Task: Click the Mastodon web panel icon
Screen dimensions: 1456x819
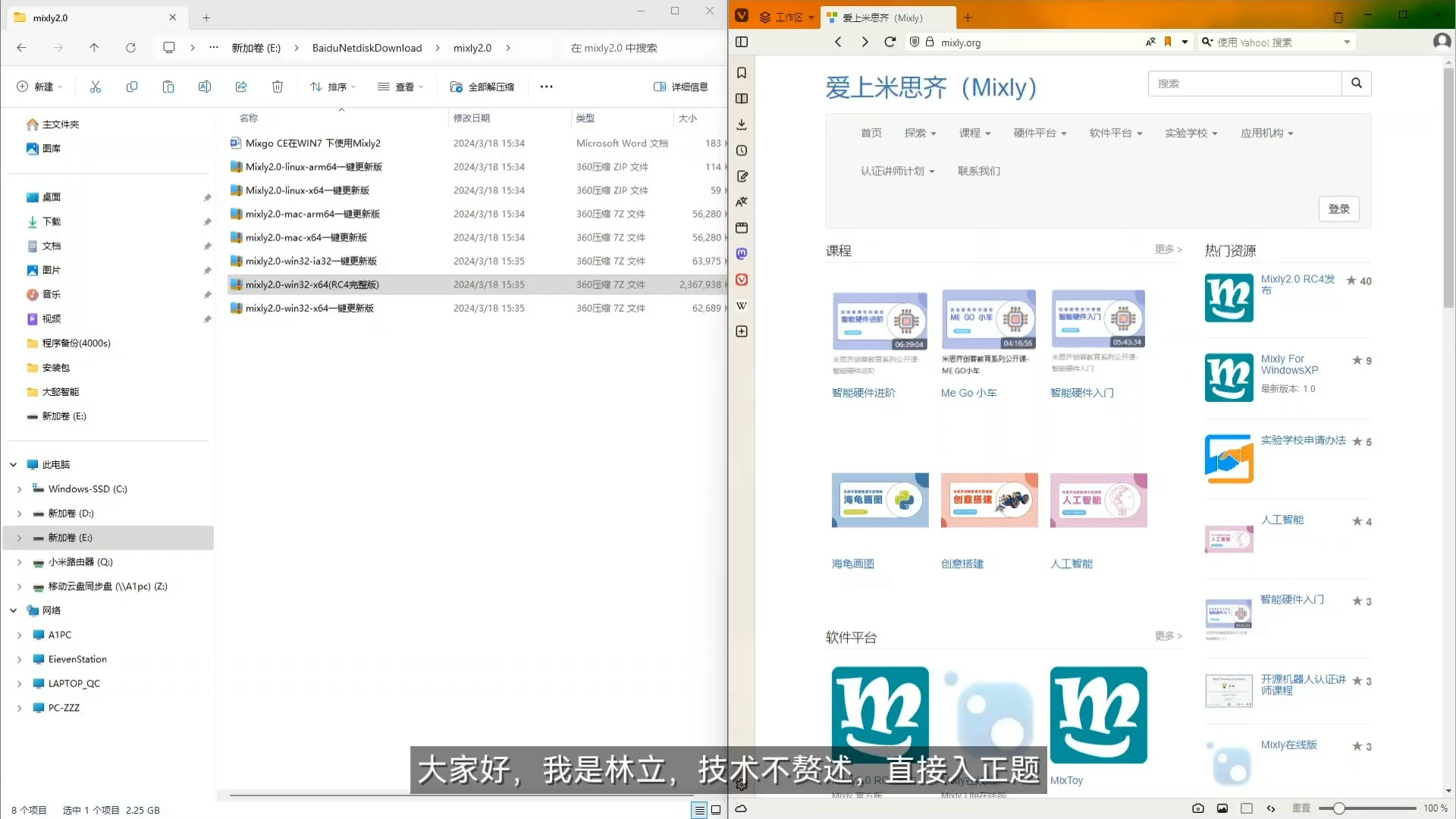Action: (742, 253)
